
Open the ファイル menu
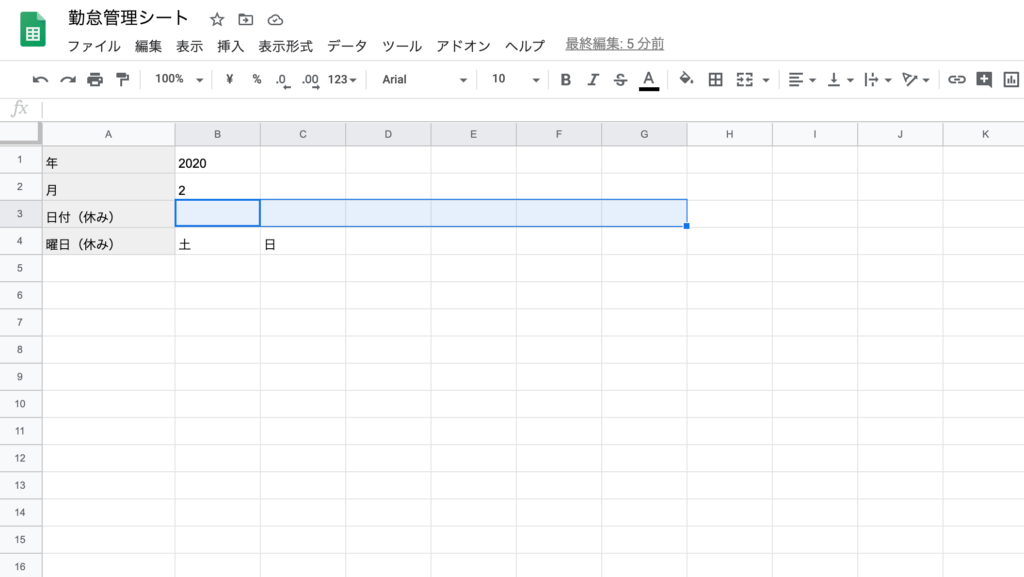[94, 46]
